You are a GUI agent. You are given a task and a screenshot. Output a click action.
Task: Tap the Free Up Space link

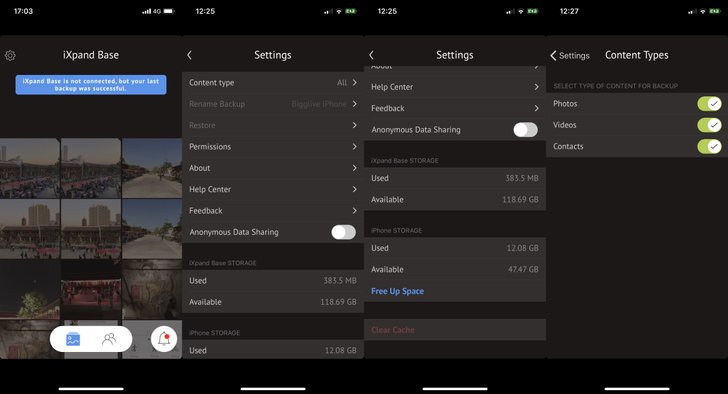tap(397, 291)
